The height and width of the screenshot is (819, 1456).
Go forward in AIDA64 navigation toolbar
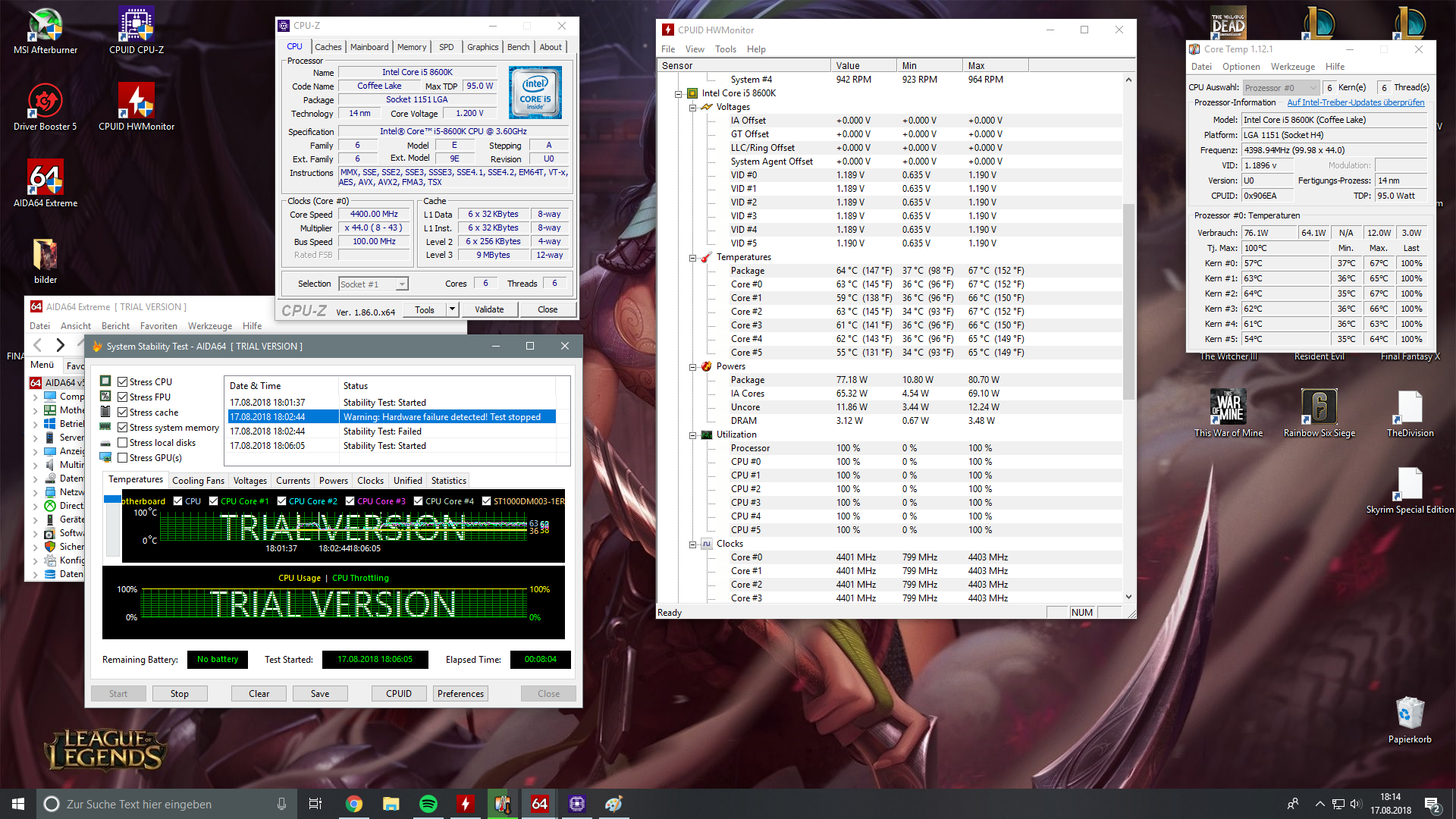(61, 346)
